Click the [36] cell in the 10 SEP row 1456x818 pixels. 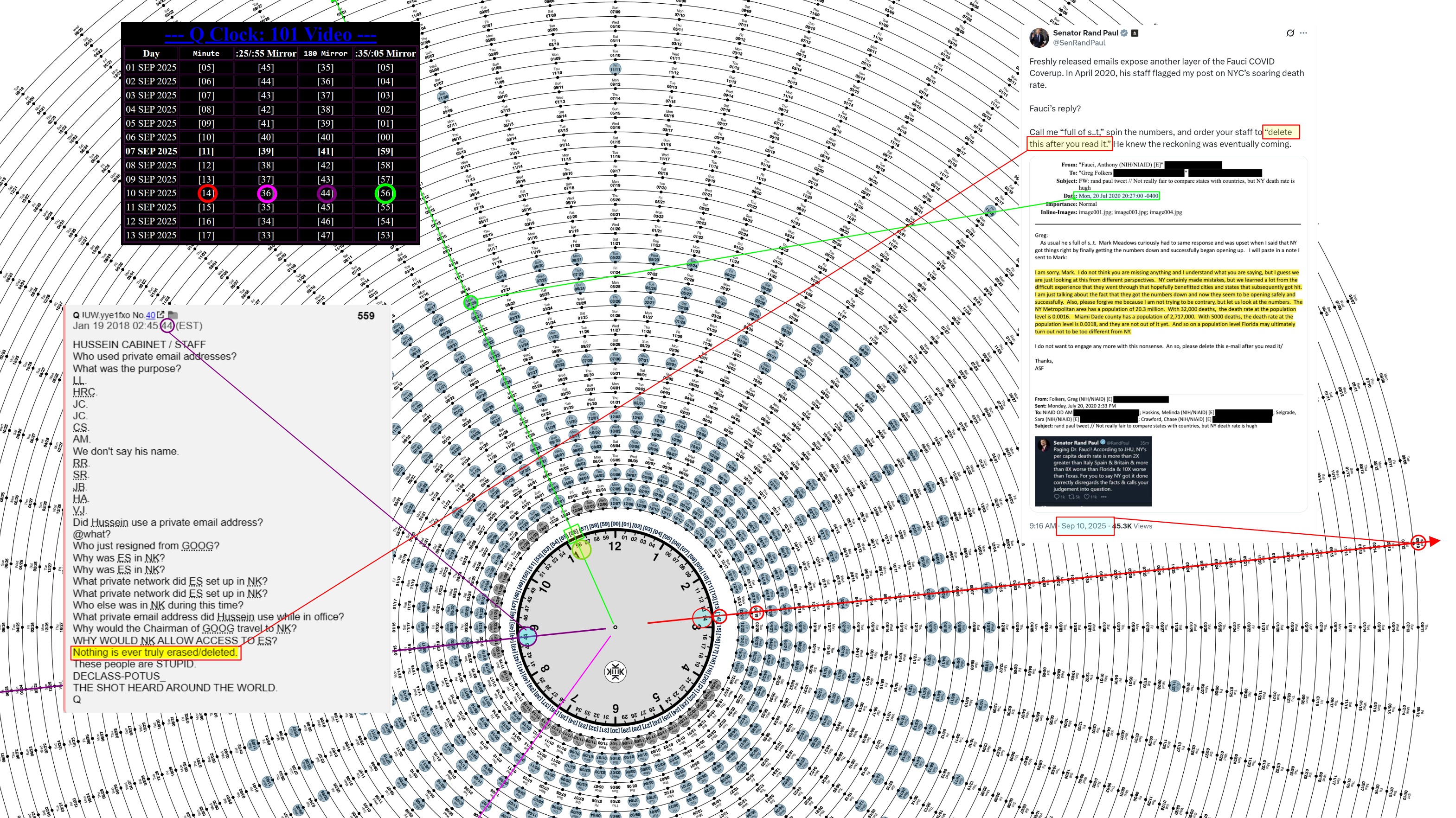(266, 193)
